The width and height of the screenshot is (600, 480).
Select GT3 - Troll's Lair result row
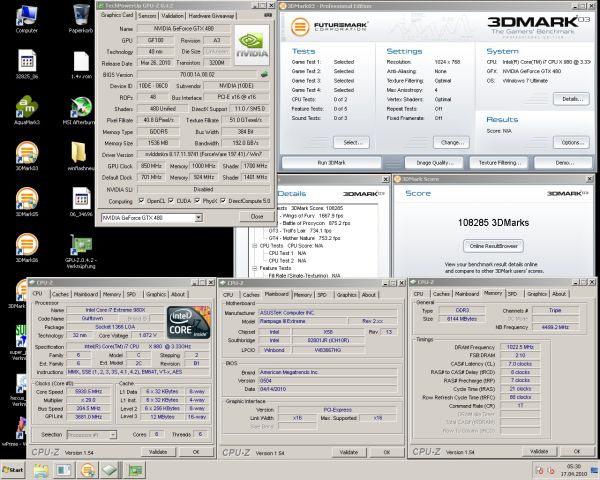[x=300, y=231]
